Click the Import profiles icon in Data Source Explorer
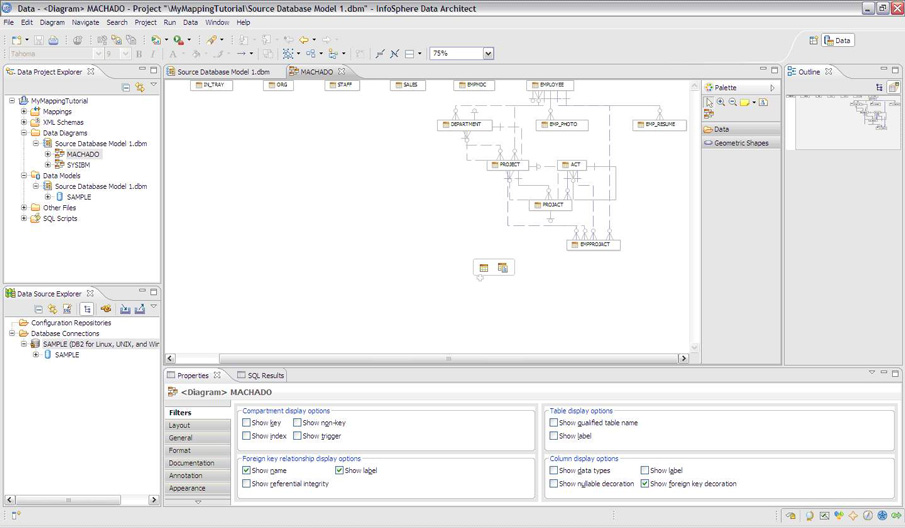The height and width of the screenshot is (528, 905). pyautogui.click(x=125, y=309)
